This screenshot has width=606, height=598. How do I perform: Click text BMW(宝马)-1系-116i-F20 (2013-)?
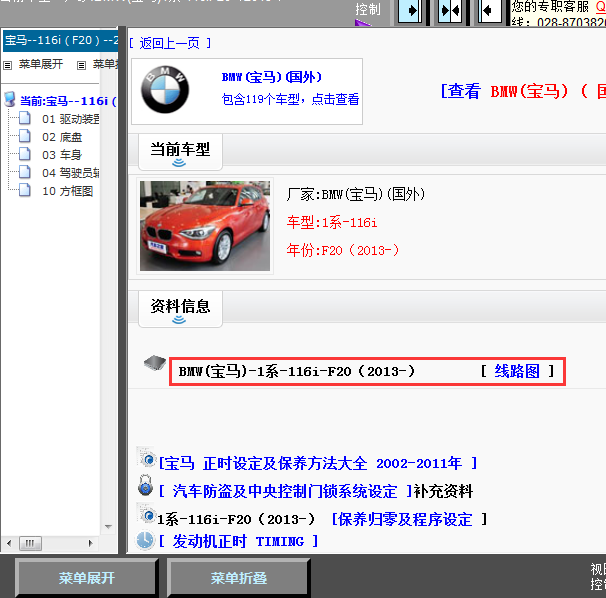tap(297, 371)
